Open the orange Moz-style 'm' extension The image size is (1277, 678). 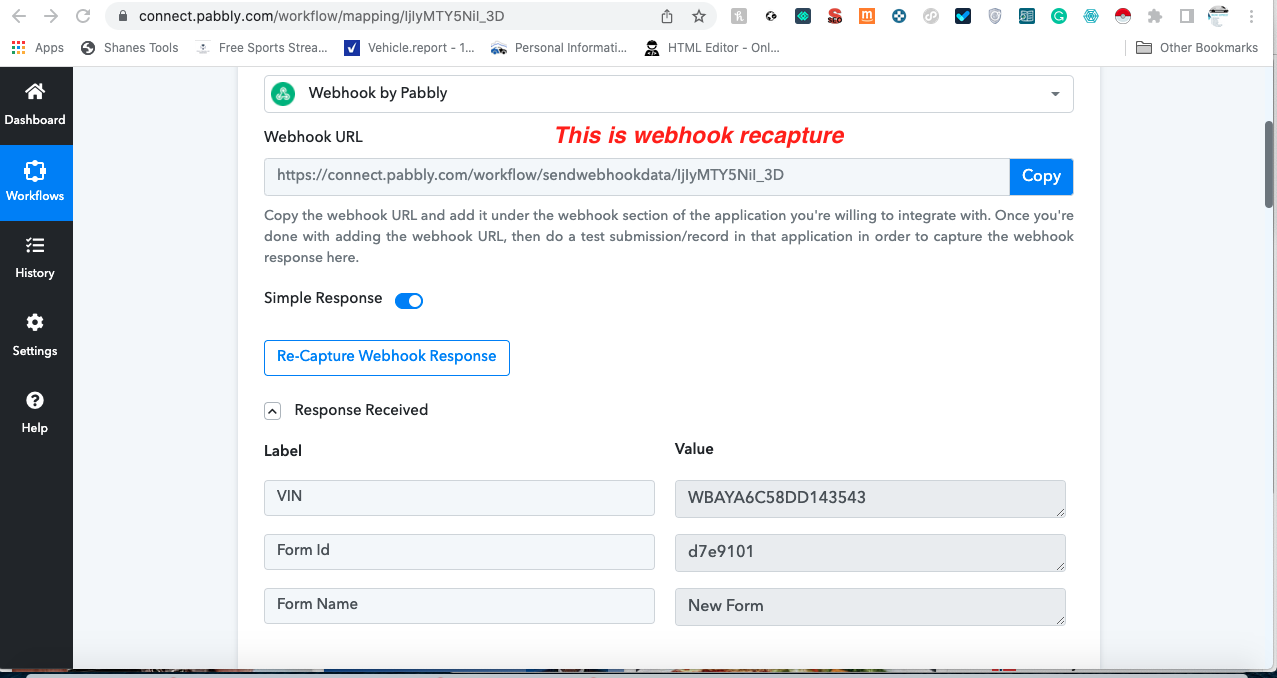(x=867, y=16)
